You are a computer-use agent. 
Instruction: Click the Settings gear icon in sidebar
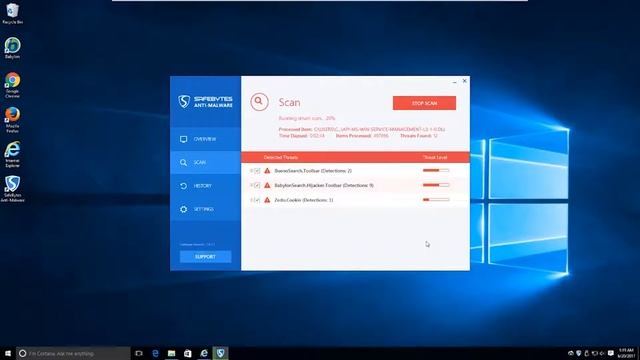tap(184, 209)
